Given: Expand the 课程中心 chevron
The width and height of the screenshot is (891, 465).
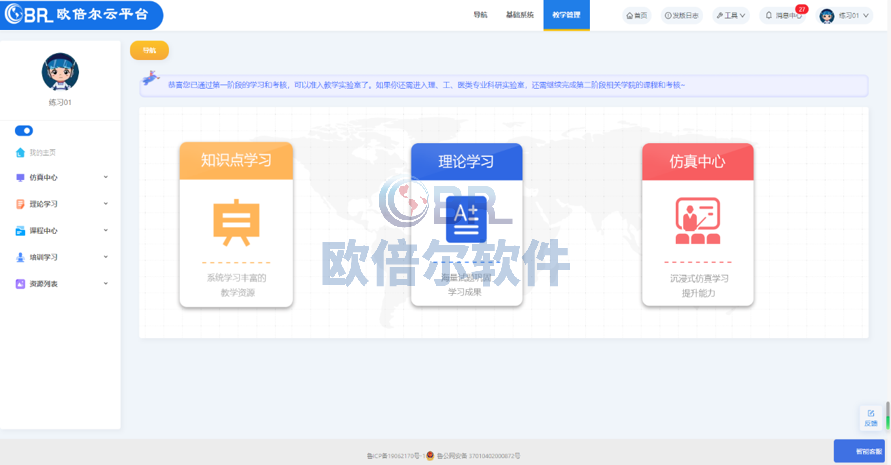Looking at the screenshot, I should click(106, 230).
